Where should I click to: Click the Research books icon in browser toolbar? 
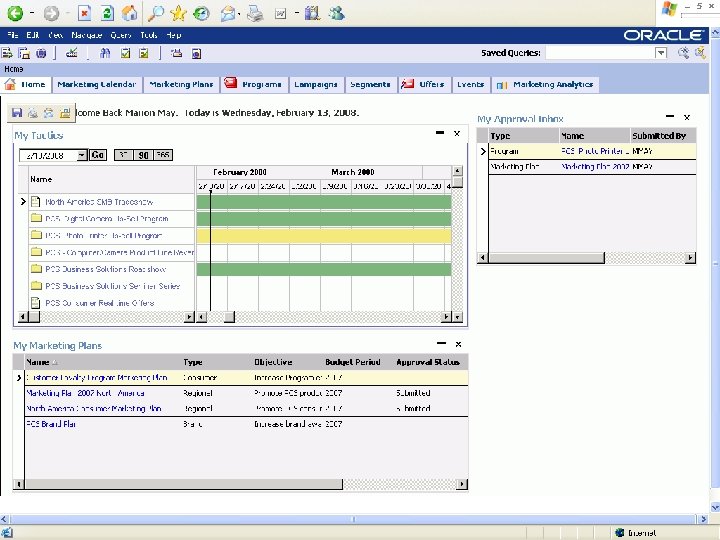(312, 13)
